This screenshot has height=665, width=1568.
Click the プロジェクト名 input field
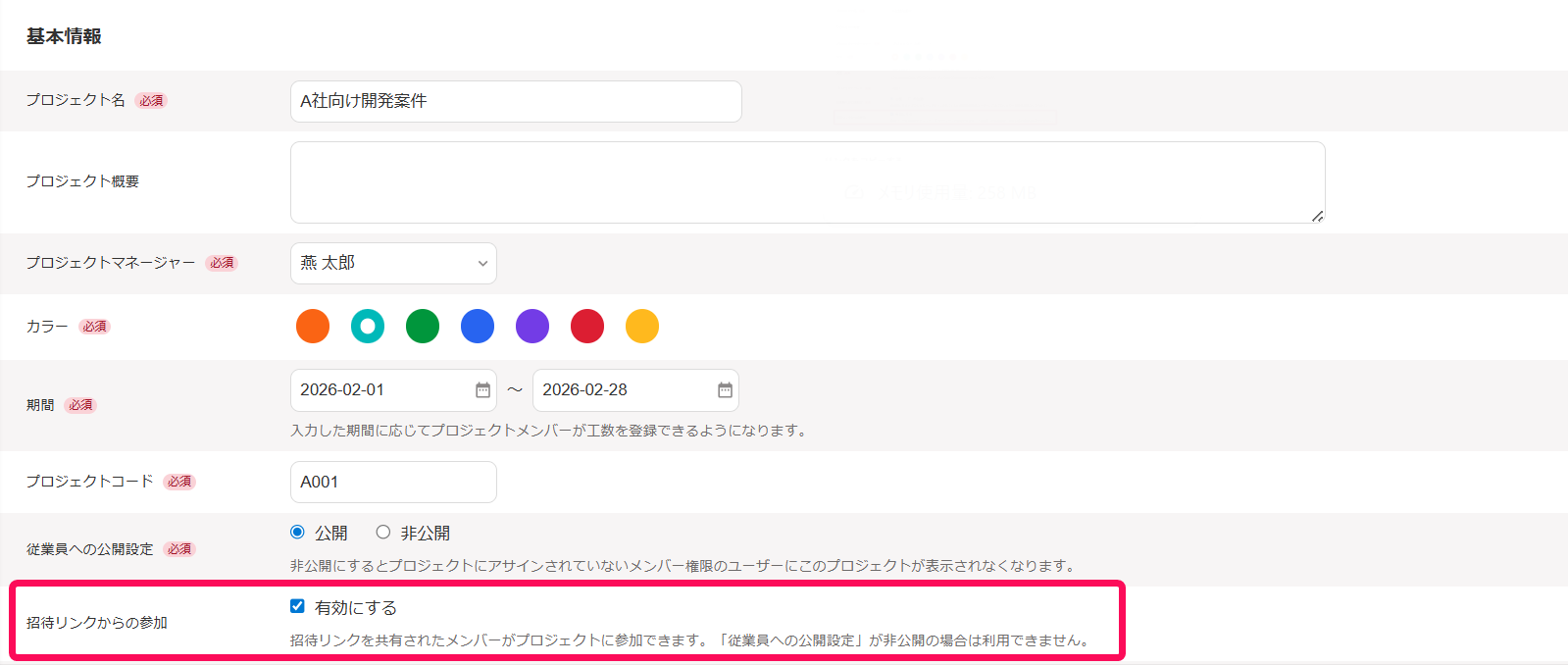pos(516,101)
